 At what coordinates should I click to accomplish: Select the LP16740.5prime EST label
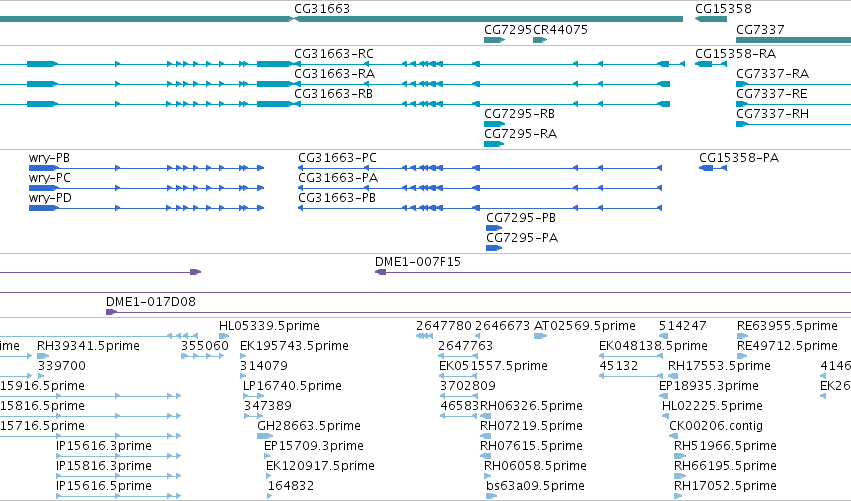[292, 386]
